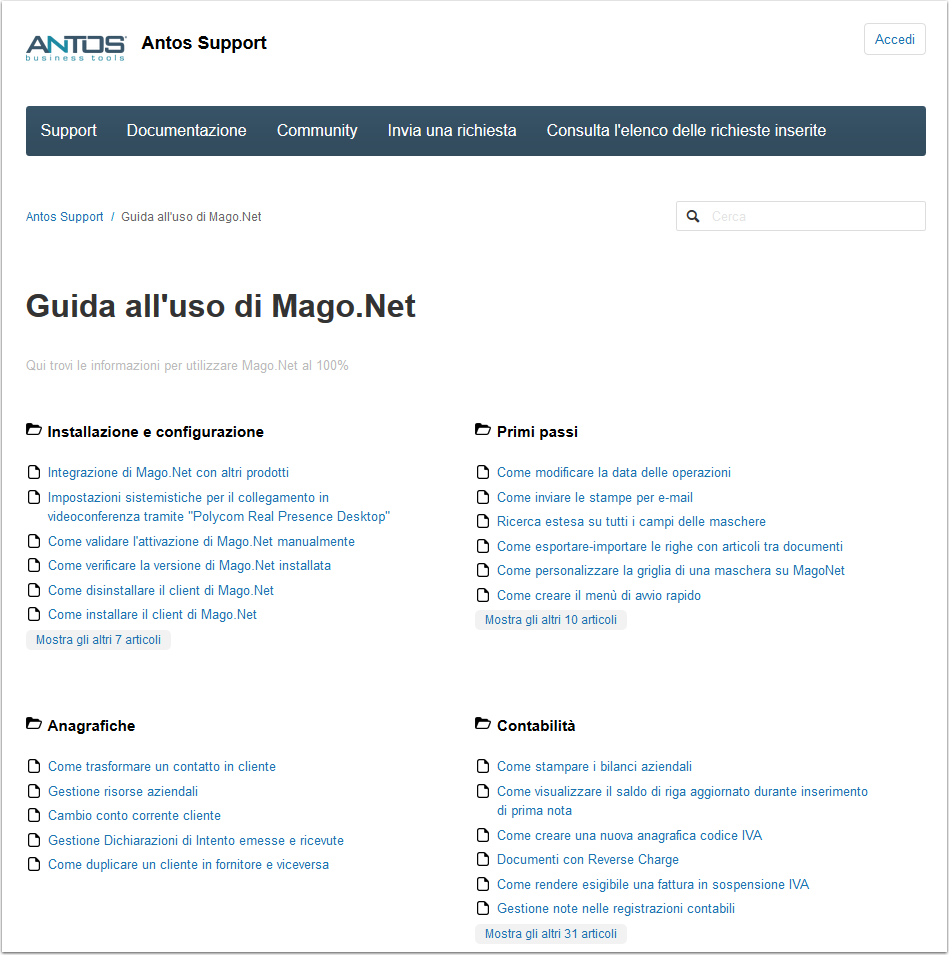Click document icon next to Come personalizzare la griglia

(x=483, y=570)
